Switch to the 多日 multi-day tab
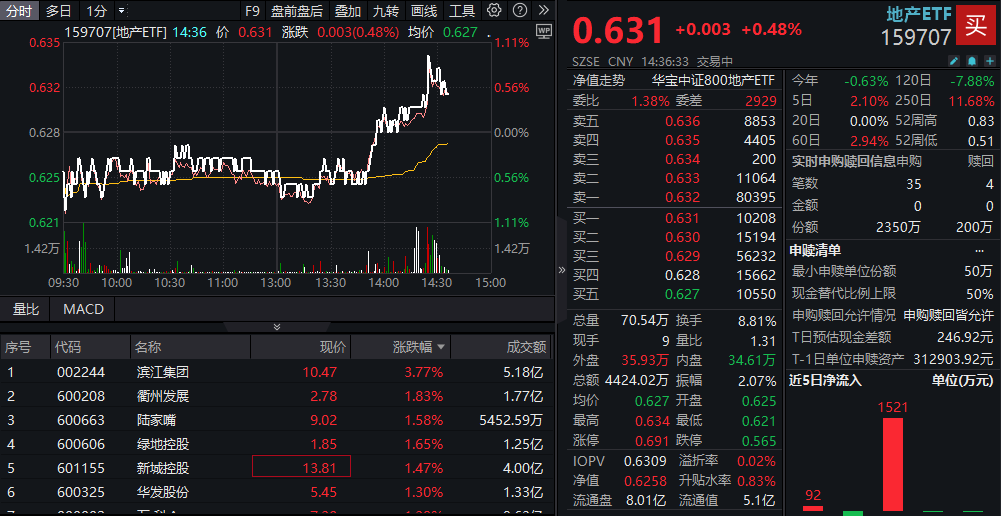 click(59, 11)
